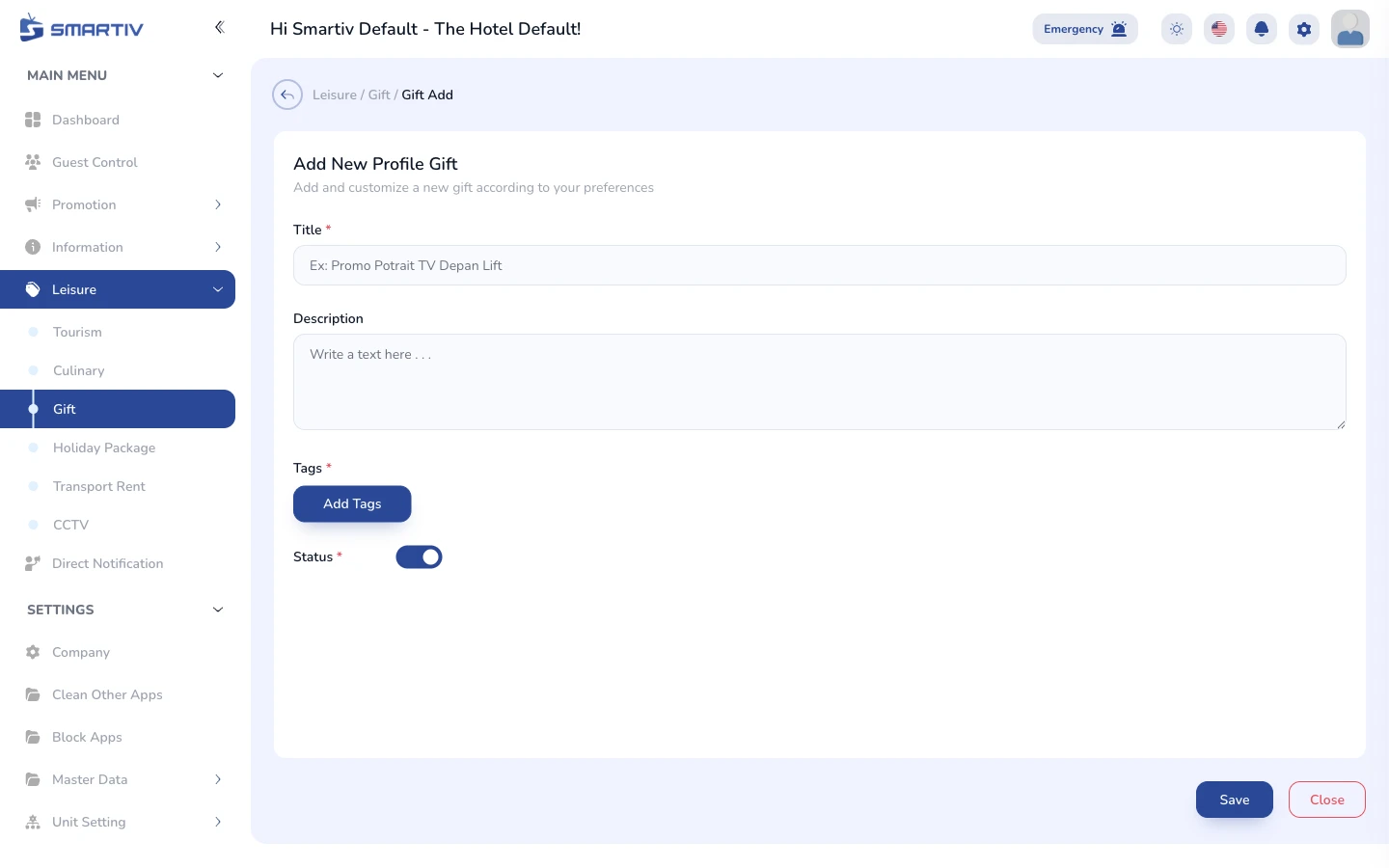Toggle the Status switch
Viewport: 1389px width, 868px height.
click(x=419, y=556)
